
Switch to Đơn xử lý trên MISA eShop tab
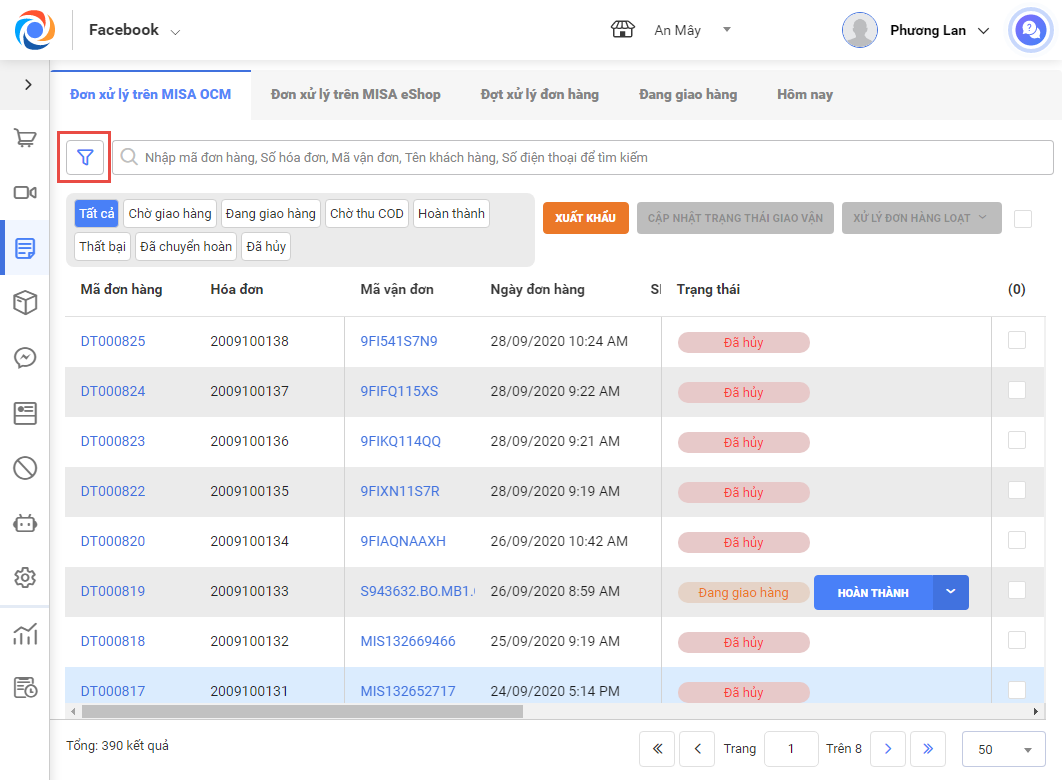click(355, 94)
